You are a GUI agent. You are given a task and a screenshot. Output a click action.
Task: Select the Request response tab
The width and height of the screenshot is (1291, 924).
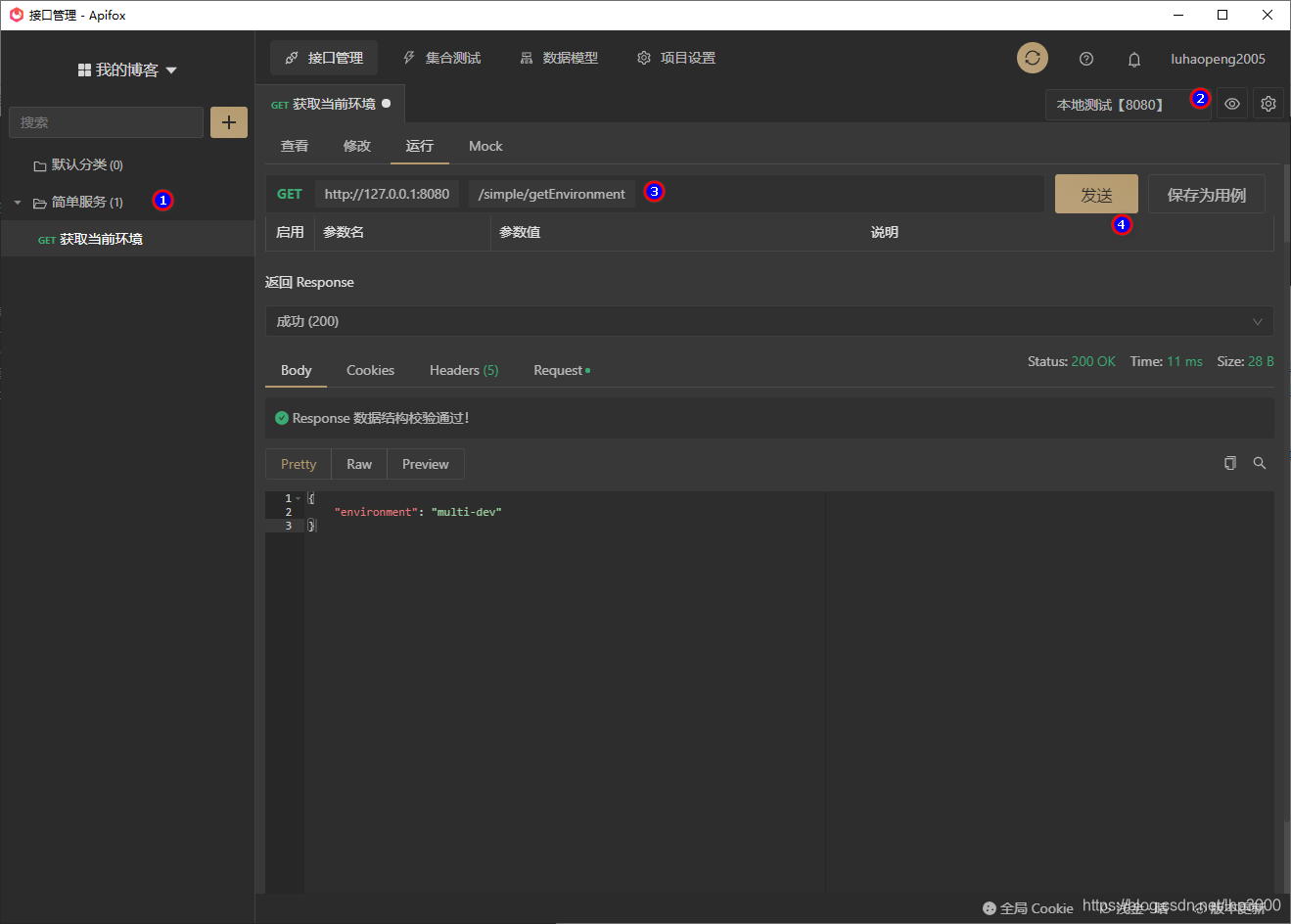pos(562,370)
